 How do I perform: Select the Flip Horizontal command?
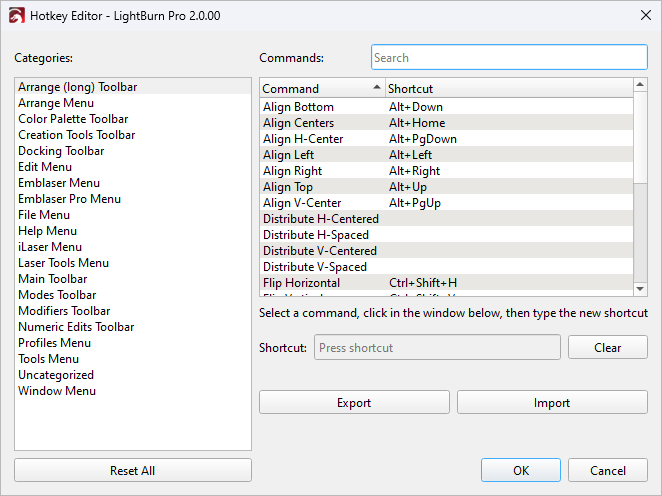pyautogui.click(x=301, y=283)
